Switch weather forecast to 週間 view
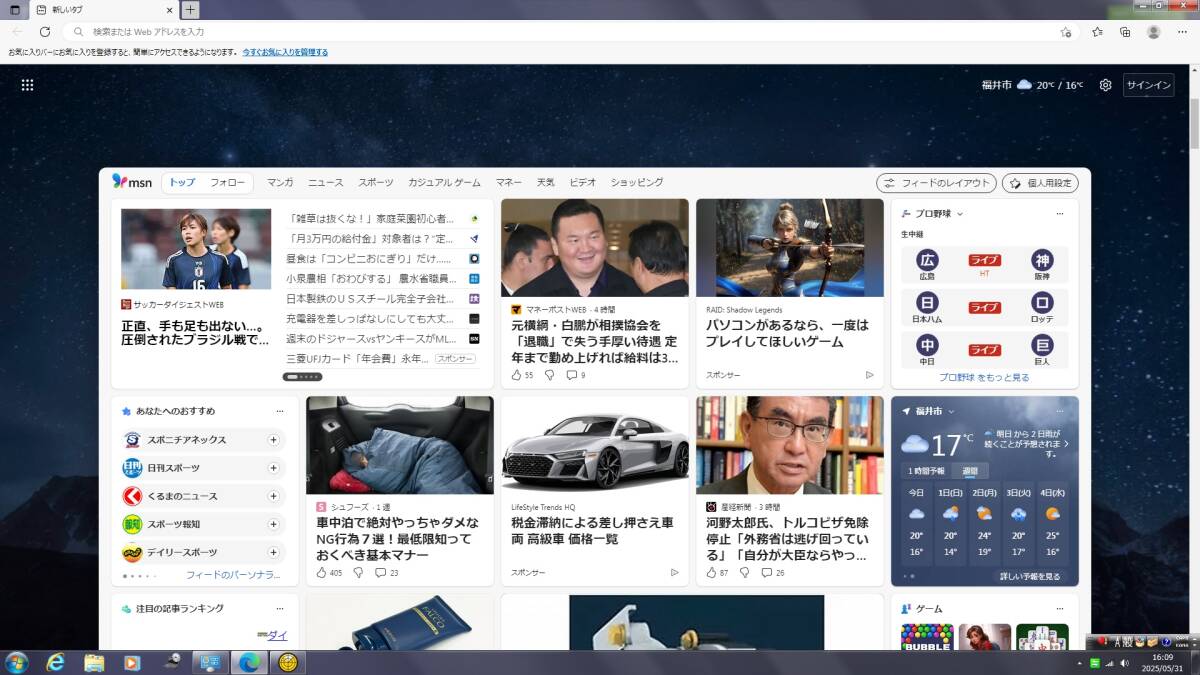 pyautogui.click(x=970, y=471)
